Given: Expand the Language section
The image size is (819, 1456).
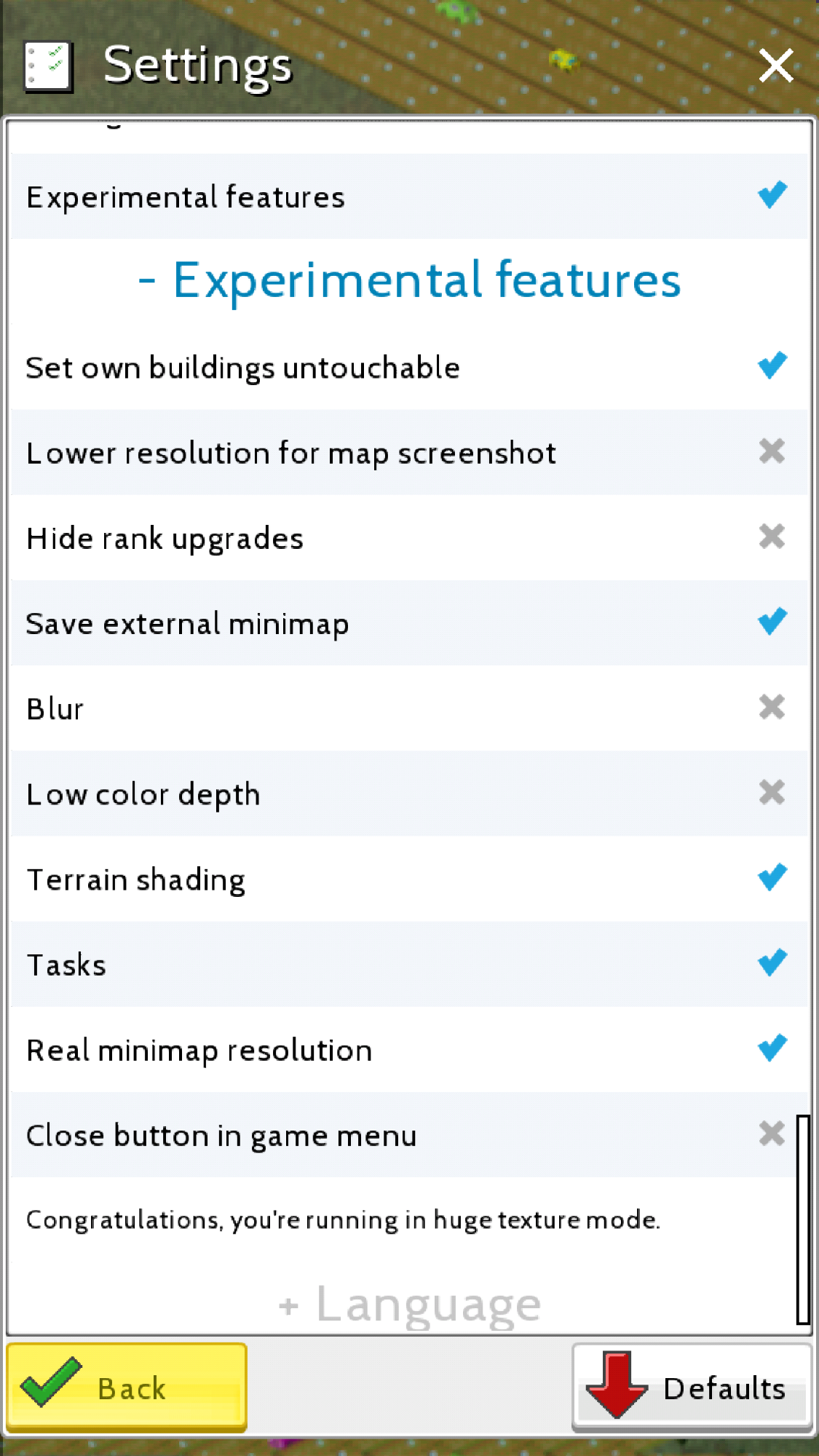Looking at the screenshot, I should point(410,1304).
